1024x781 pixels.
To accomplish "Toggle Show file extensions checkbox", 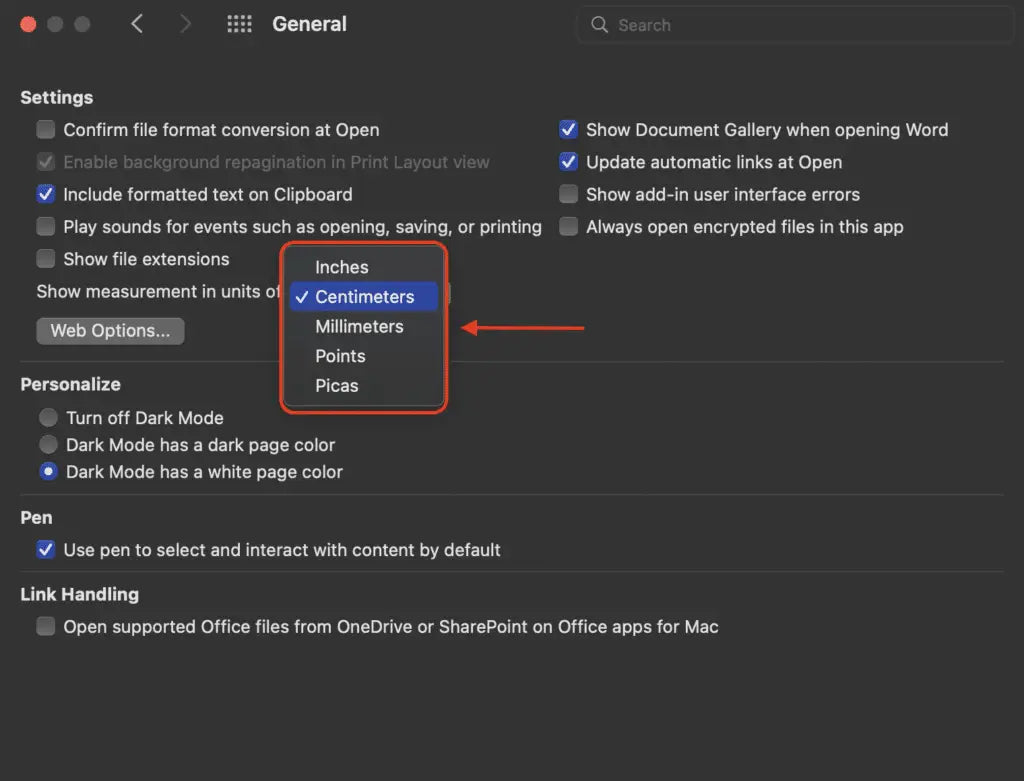I will point(46,259).
